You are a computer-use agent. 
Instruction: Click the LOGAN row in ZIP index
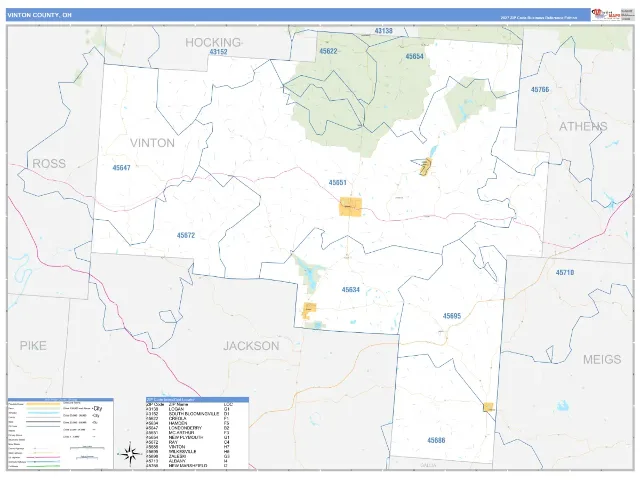(197, 409)
